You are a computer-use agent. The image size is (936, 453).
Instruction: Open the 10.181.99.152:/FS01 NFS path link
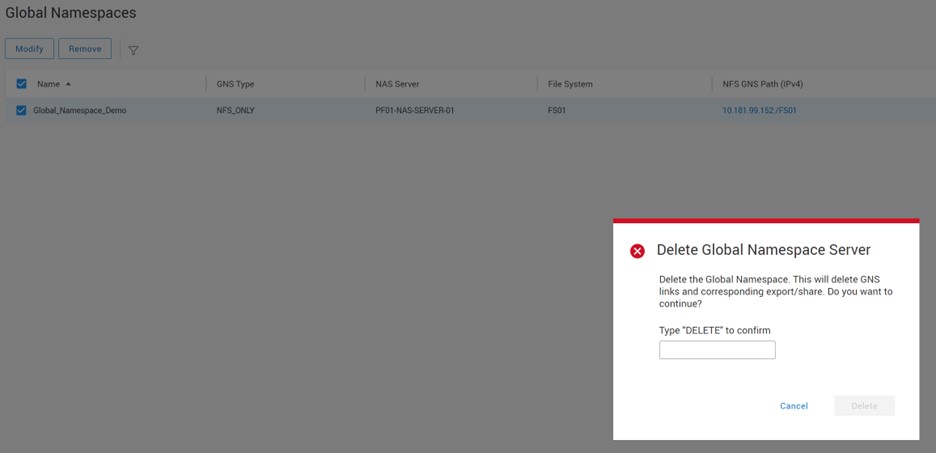759,110
